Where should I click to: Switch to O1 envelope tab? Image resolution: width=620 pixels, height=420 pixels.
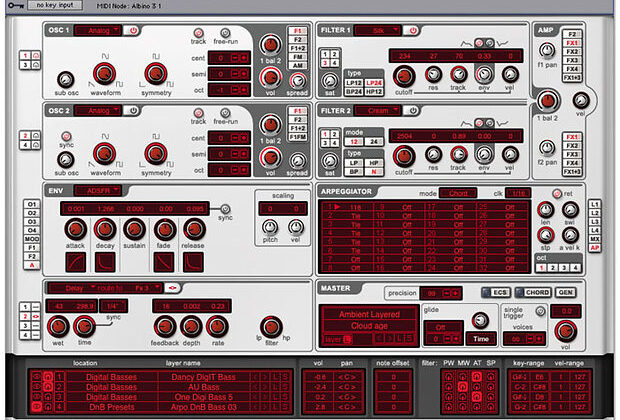pos(32,204)
